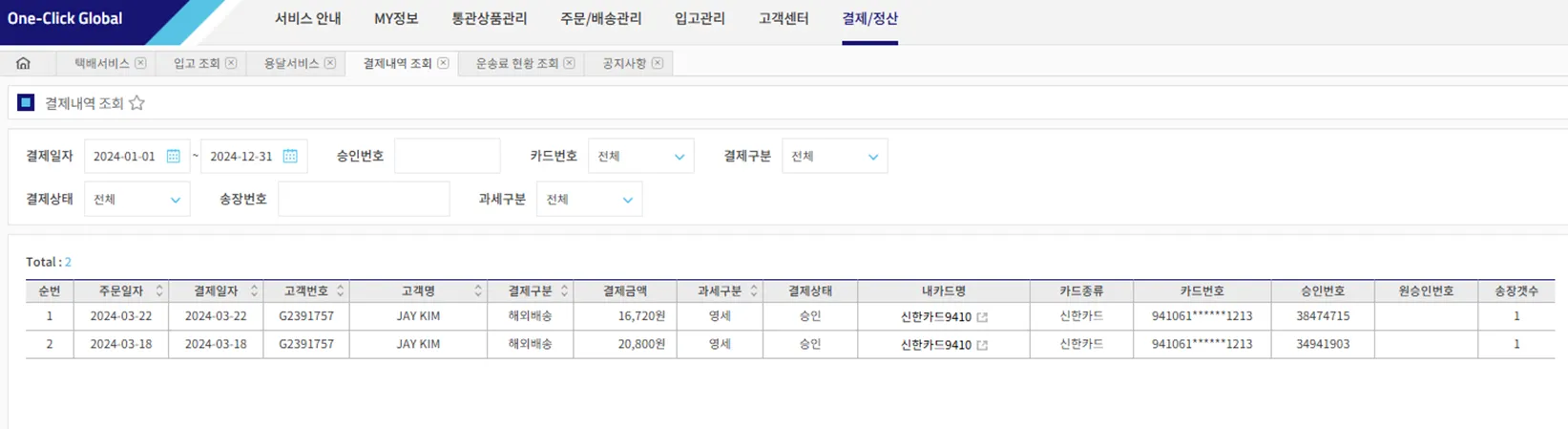Image resolution: width=1568 pixels, height=429 pixels.
Task: Open 신한카드9410 link in row 2
Action: pos(935,345)
